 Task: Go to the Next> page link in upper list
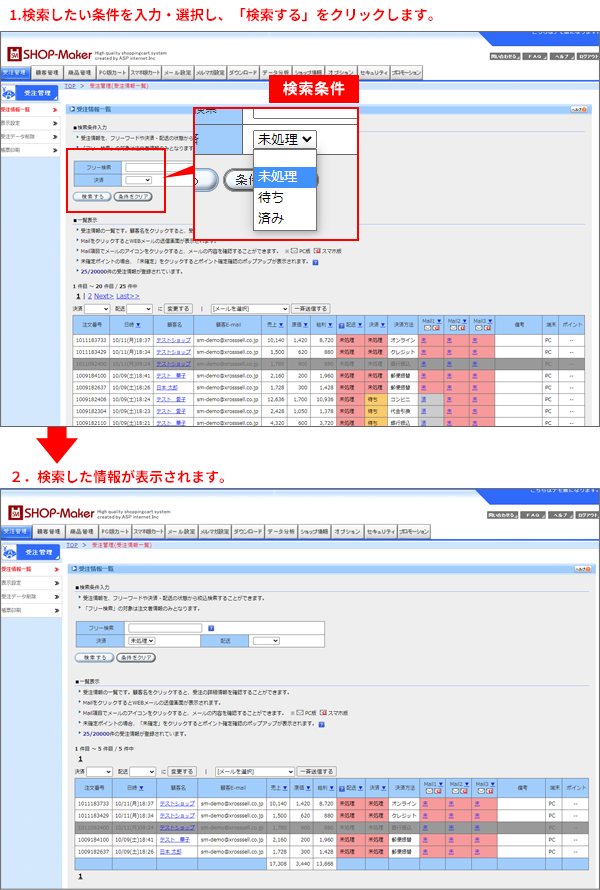[103, 297]
